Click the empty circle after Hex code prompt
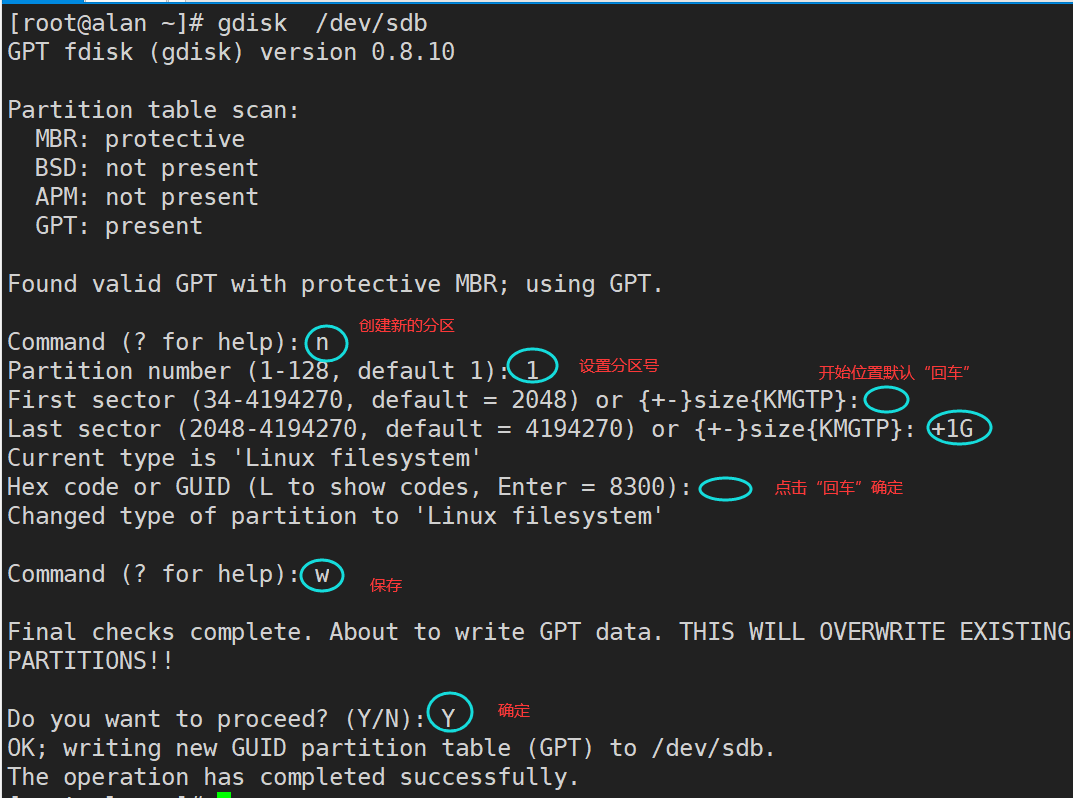The height and width of the screenshot is (798, 1073). (725, 488)
